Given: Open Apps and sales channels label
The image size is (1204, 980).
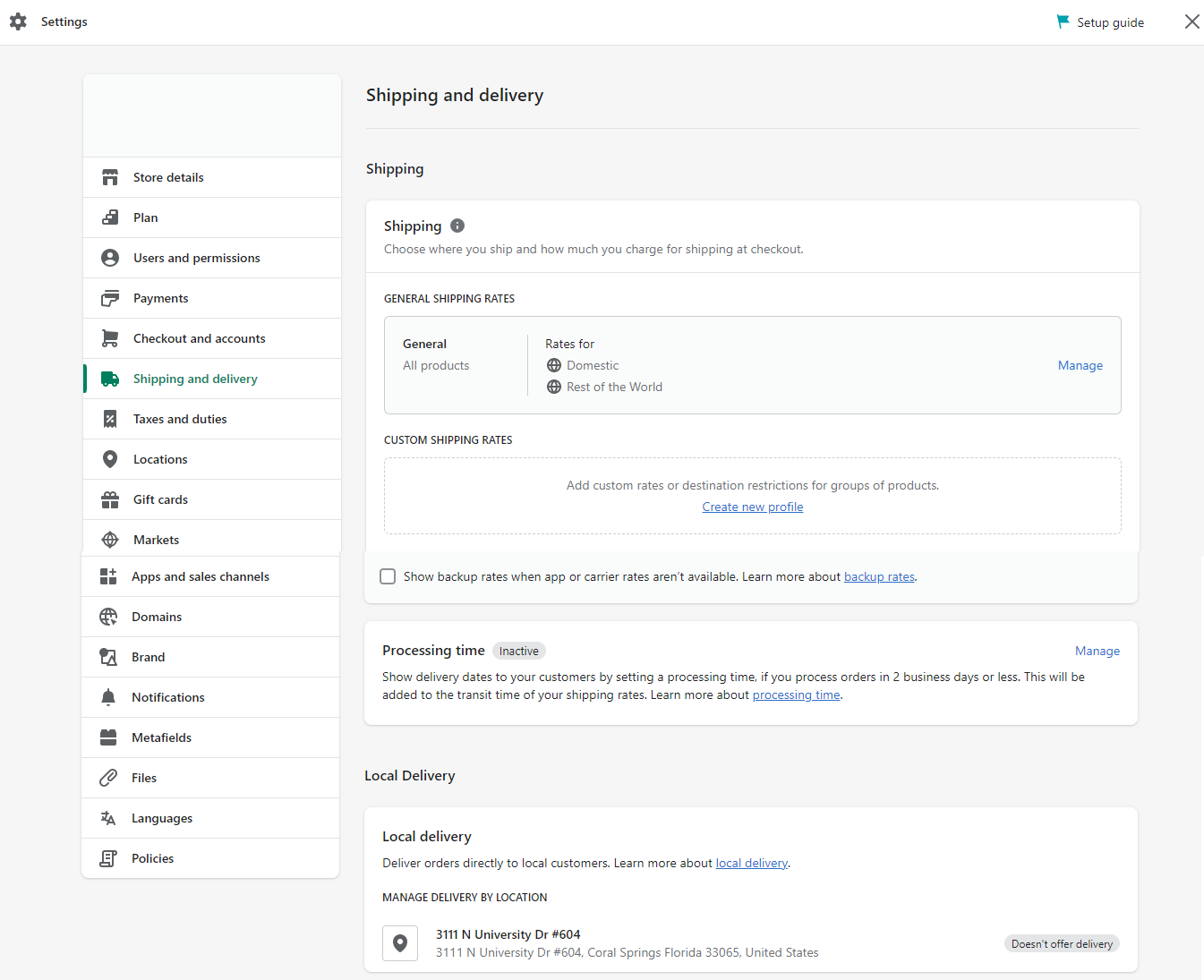Looking at the screenshot, I should [x=201, y=576].
